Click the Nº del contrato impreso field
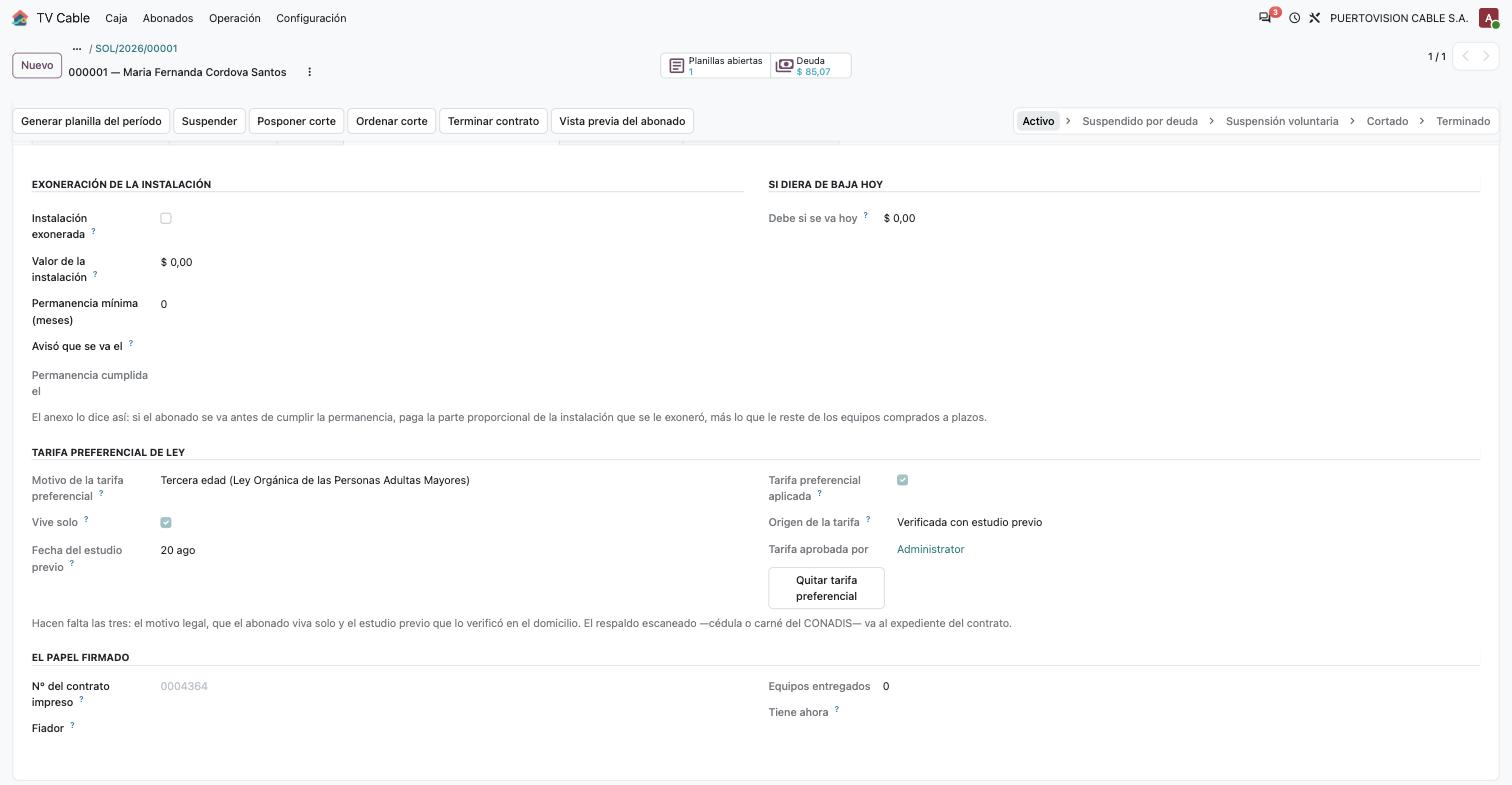1512x785 pixels. (x=452, y=686)
